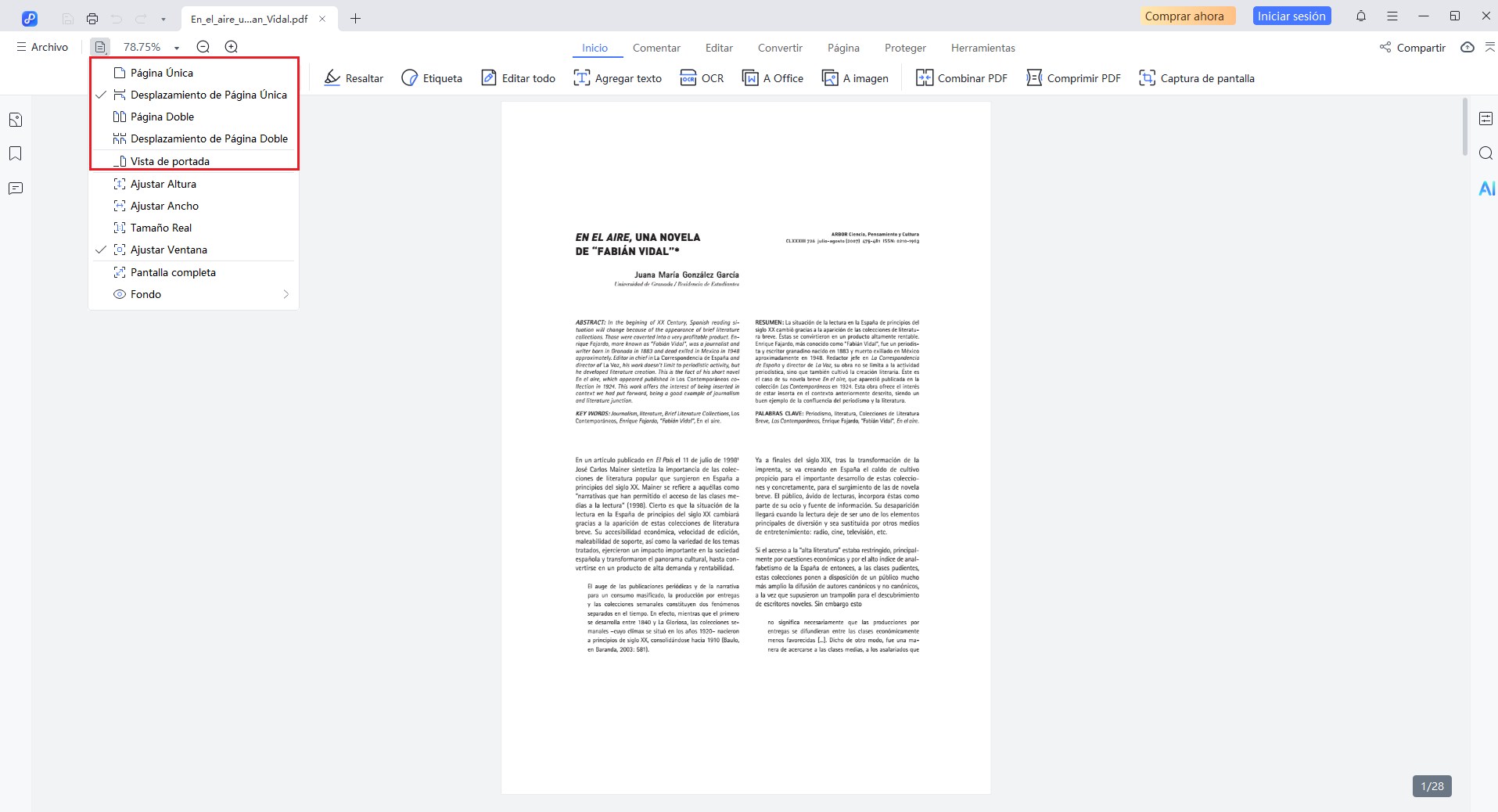Click the zoom in icon
This screenshot has height=812, width=1498.
coord(232,47)
